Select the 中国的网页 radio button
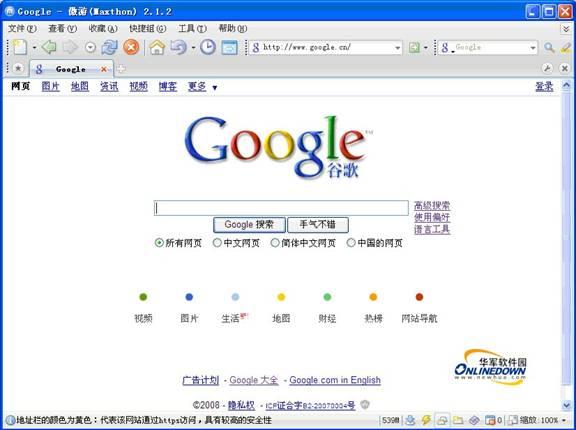 point(351,243)
